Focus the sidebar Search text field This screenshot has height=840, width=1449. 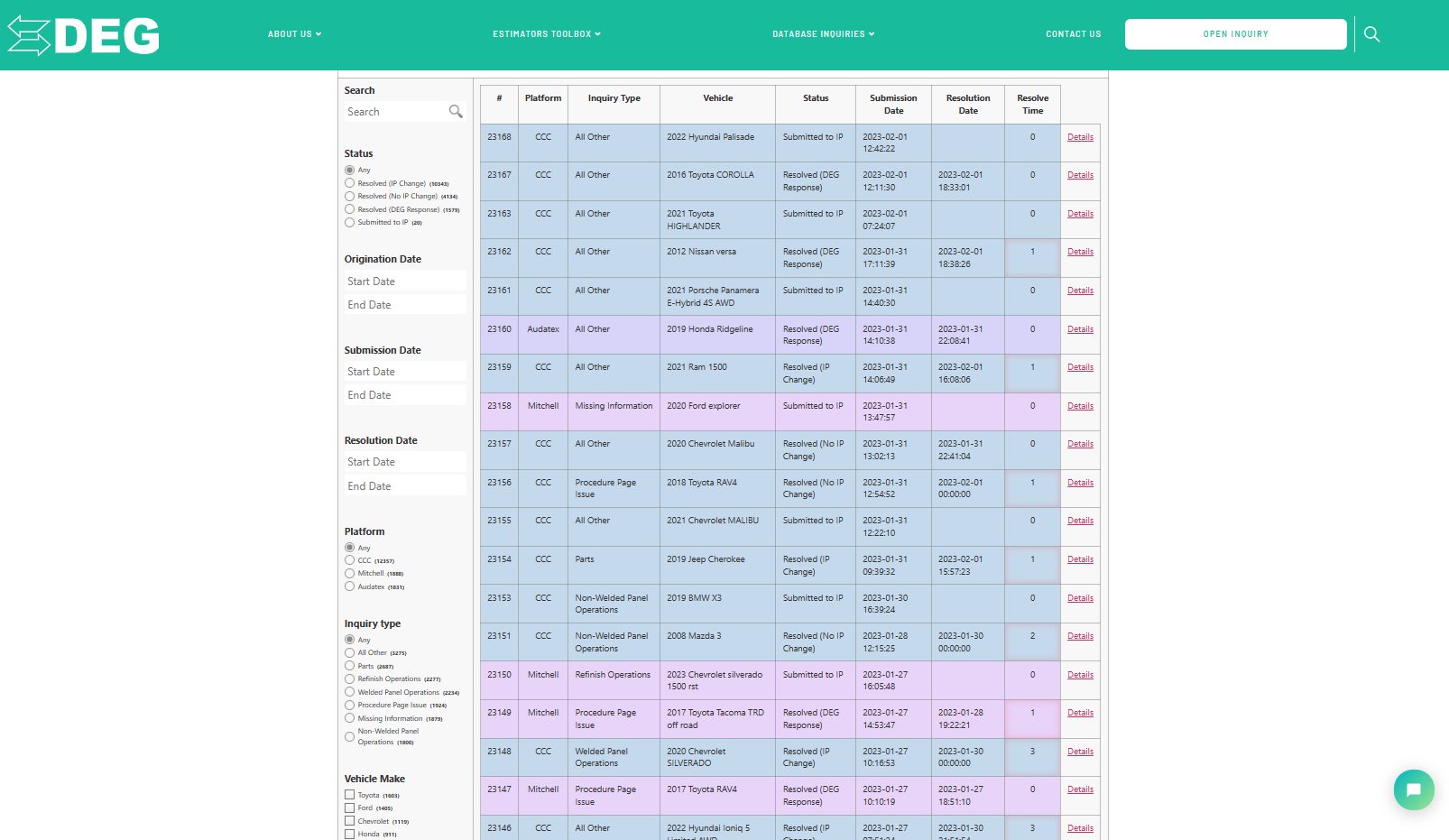pyautogui.click(x=397, y=112)
